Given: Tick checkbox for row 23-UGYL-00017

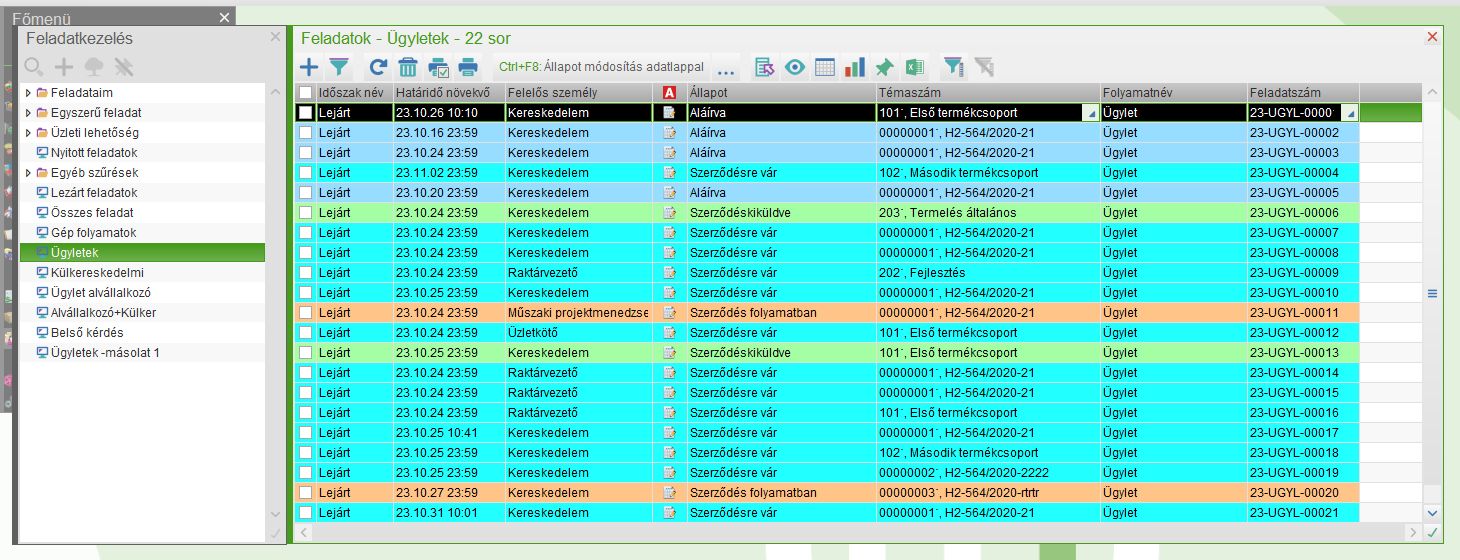Looking at the screenshot, I should tap(306, 433).
